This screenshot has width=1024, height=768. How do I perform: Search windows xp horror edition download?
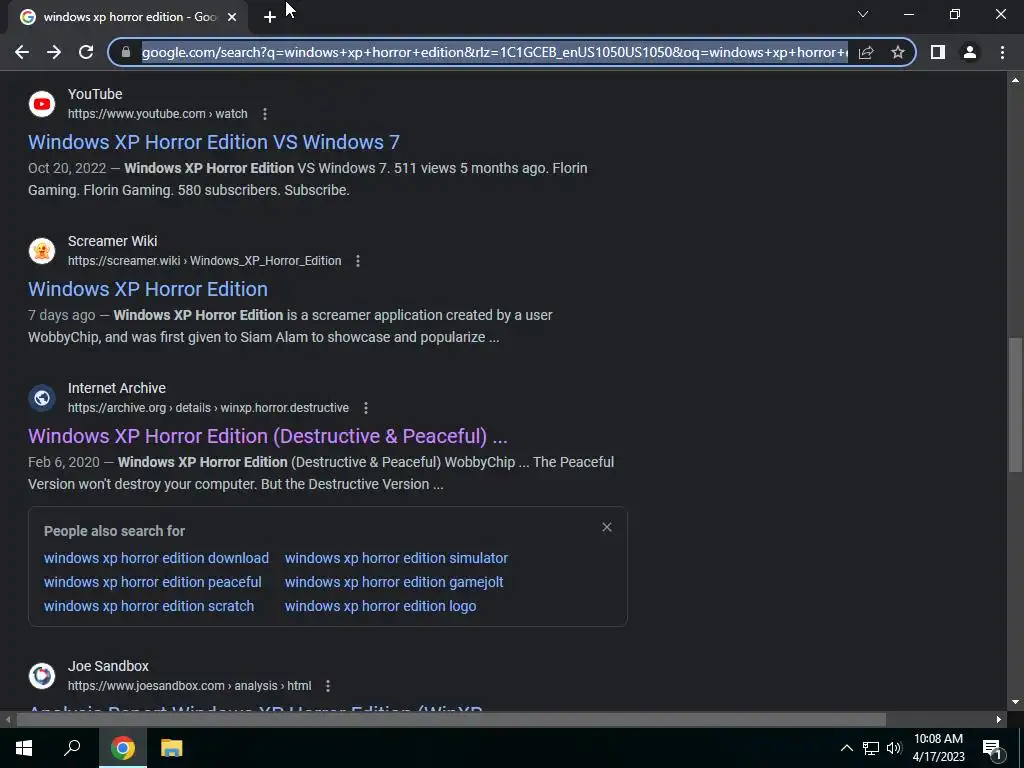156,558
